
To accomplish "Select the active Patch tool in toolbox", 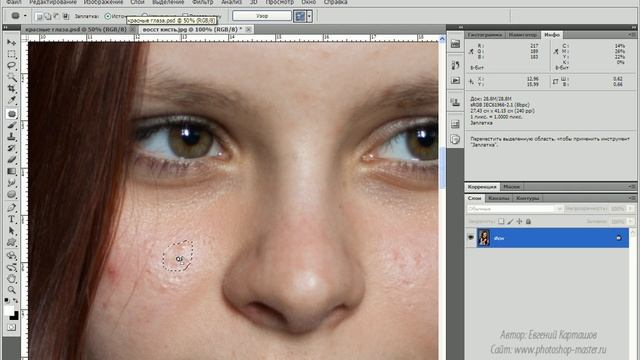I will tap(11, 114).
